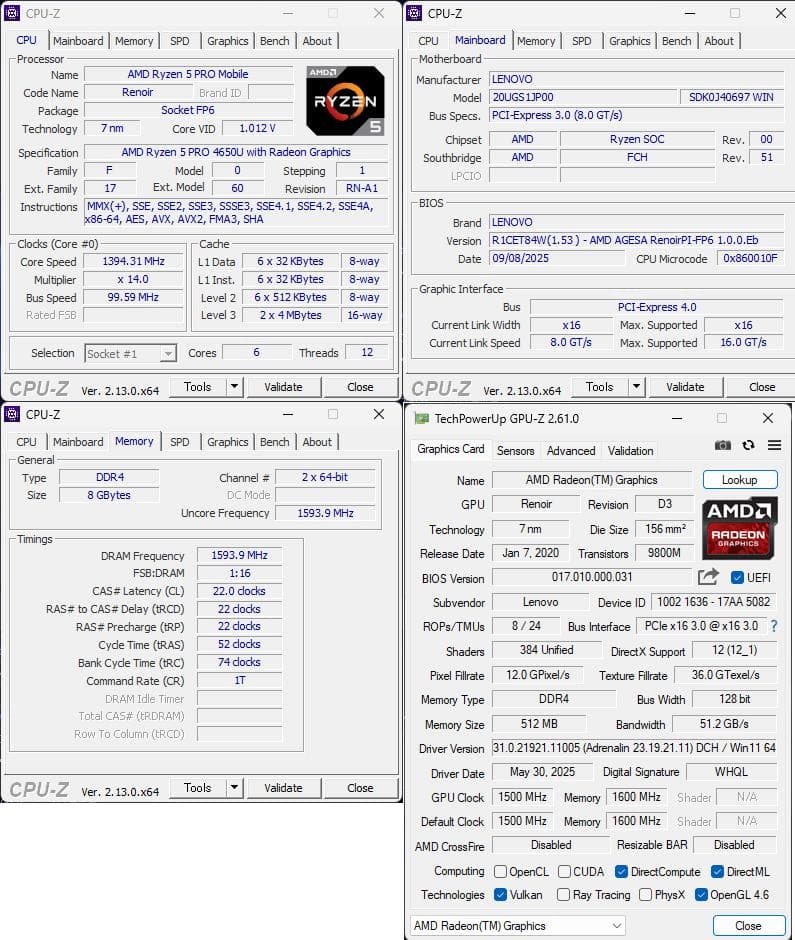Screen dimensions: 795x940
Task: Click the CPU-Z app icon in the CPU window
Action: click(x=12, y=13)
